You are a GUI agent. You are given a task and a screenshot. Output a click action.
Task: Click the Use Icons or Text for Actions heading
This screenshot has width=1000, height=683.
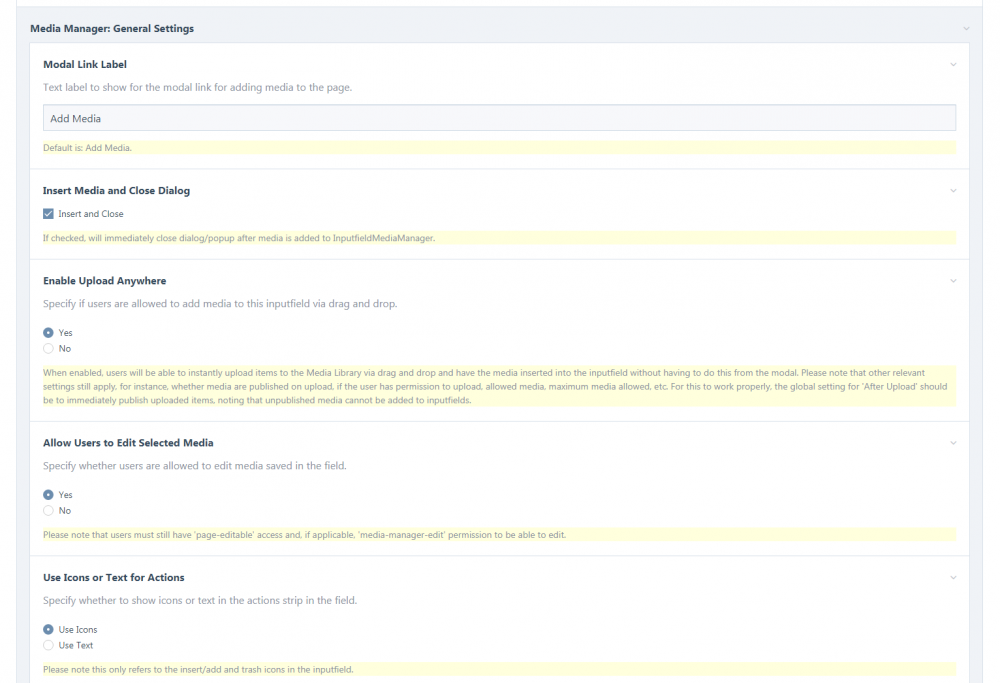pyautogui.click(x=113, y=577)
